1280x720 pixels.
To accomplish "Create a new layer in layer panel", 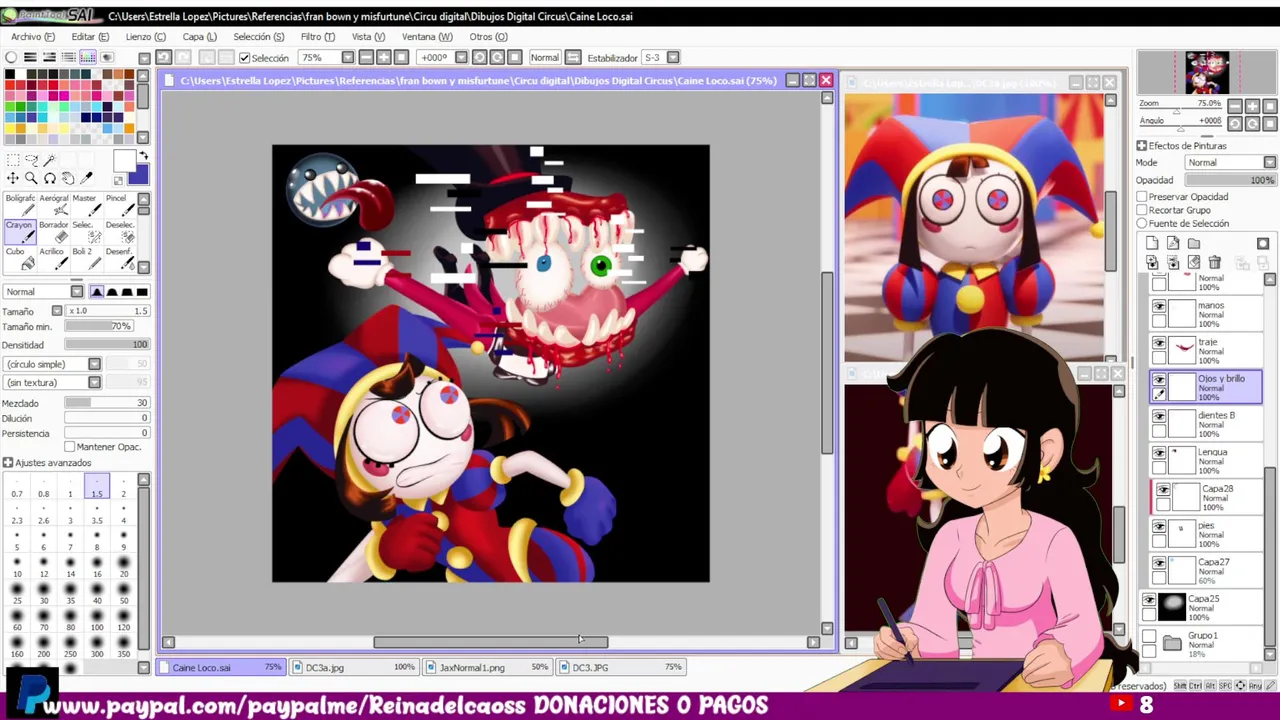I will point(1152,243).
